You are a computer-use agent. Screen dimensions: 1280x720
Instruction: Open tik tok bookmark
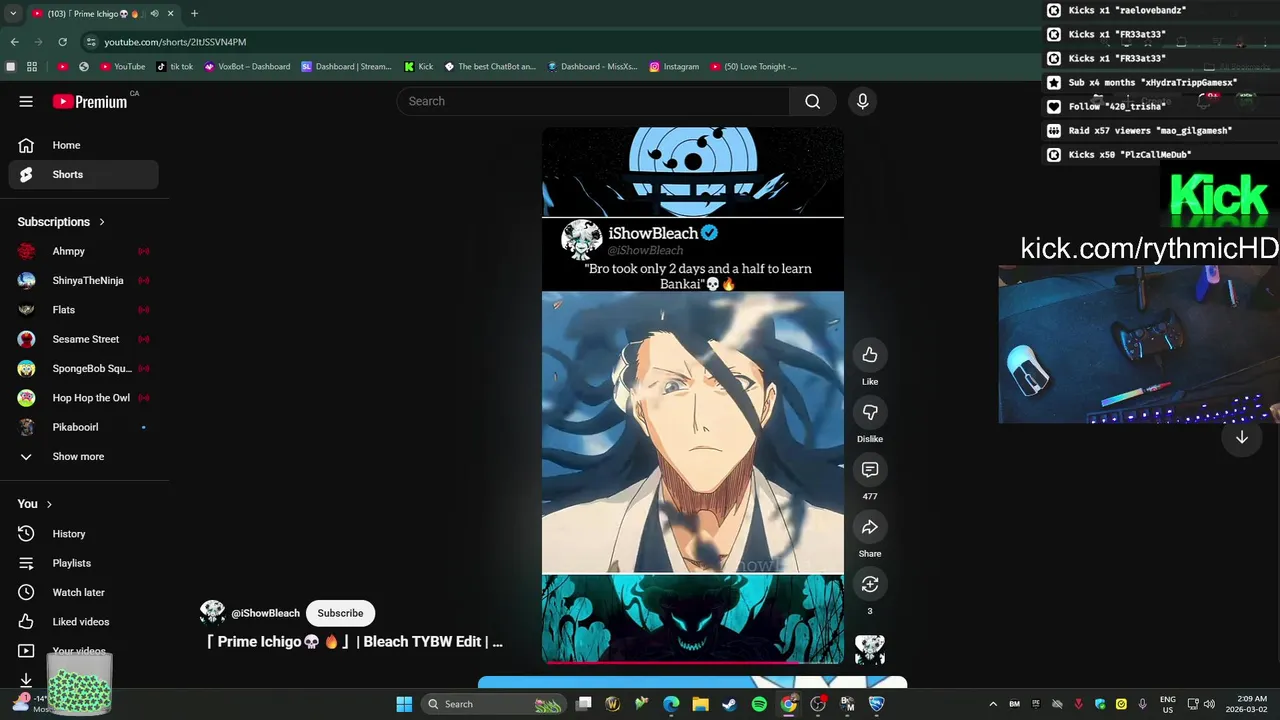pos(175,67)
